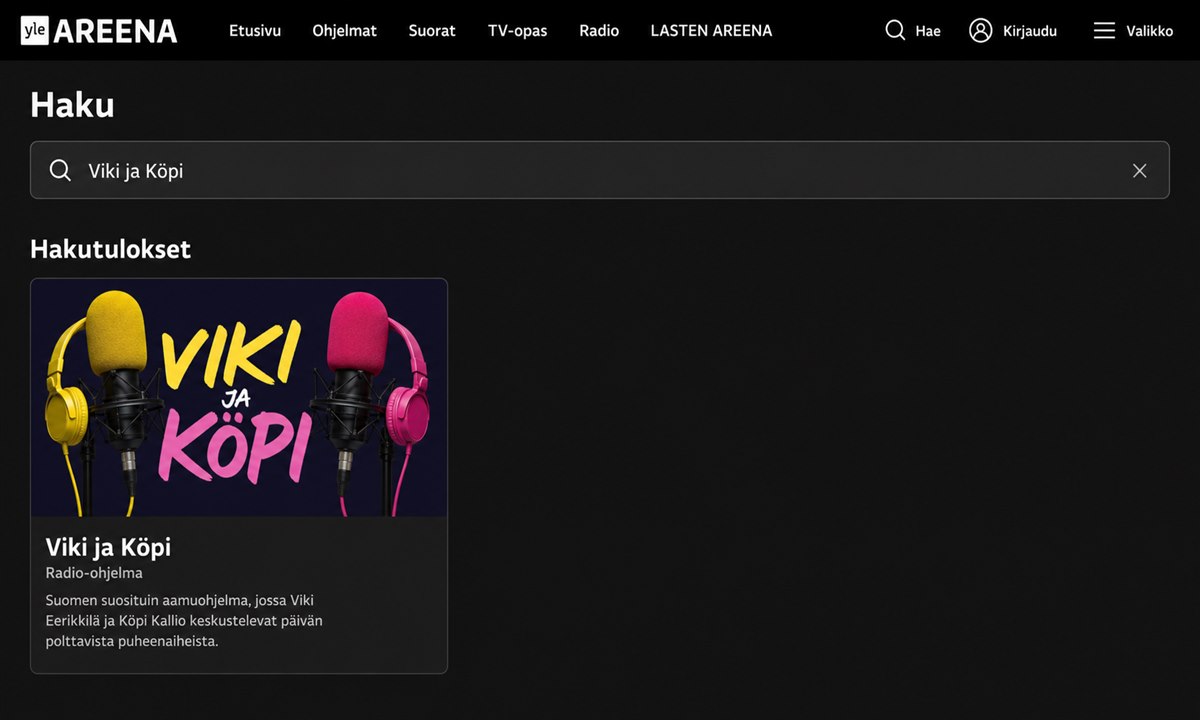Click the Viki ja Köpi result title
Image resolution: width=1200 pixels, height=720 pixels.
pyautogui.click(x=108, y=547)
